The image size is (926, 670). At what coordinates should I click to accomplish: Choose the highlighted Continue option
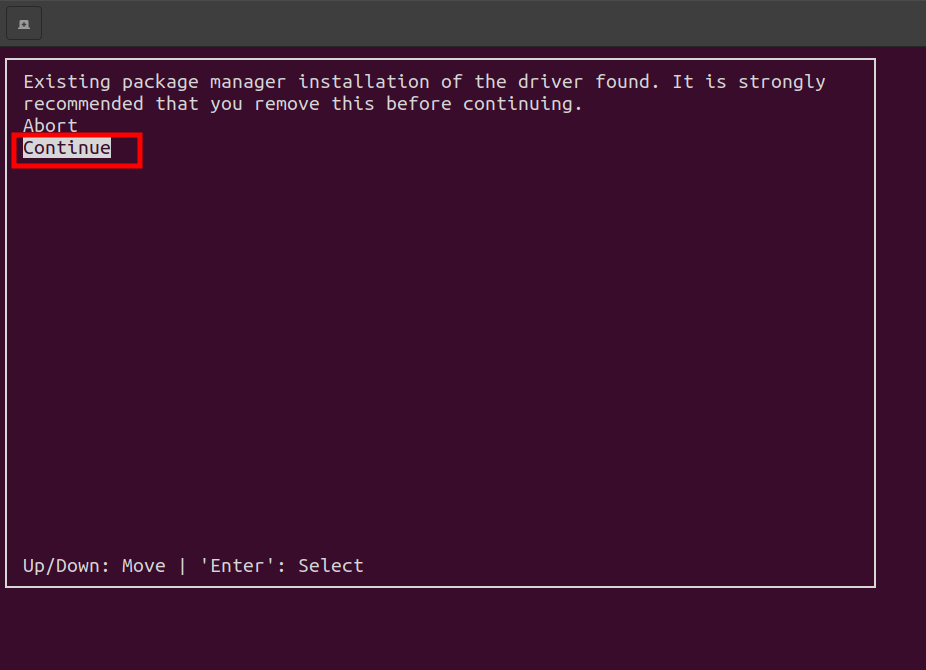[x=67, y=148]
